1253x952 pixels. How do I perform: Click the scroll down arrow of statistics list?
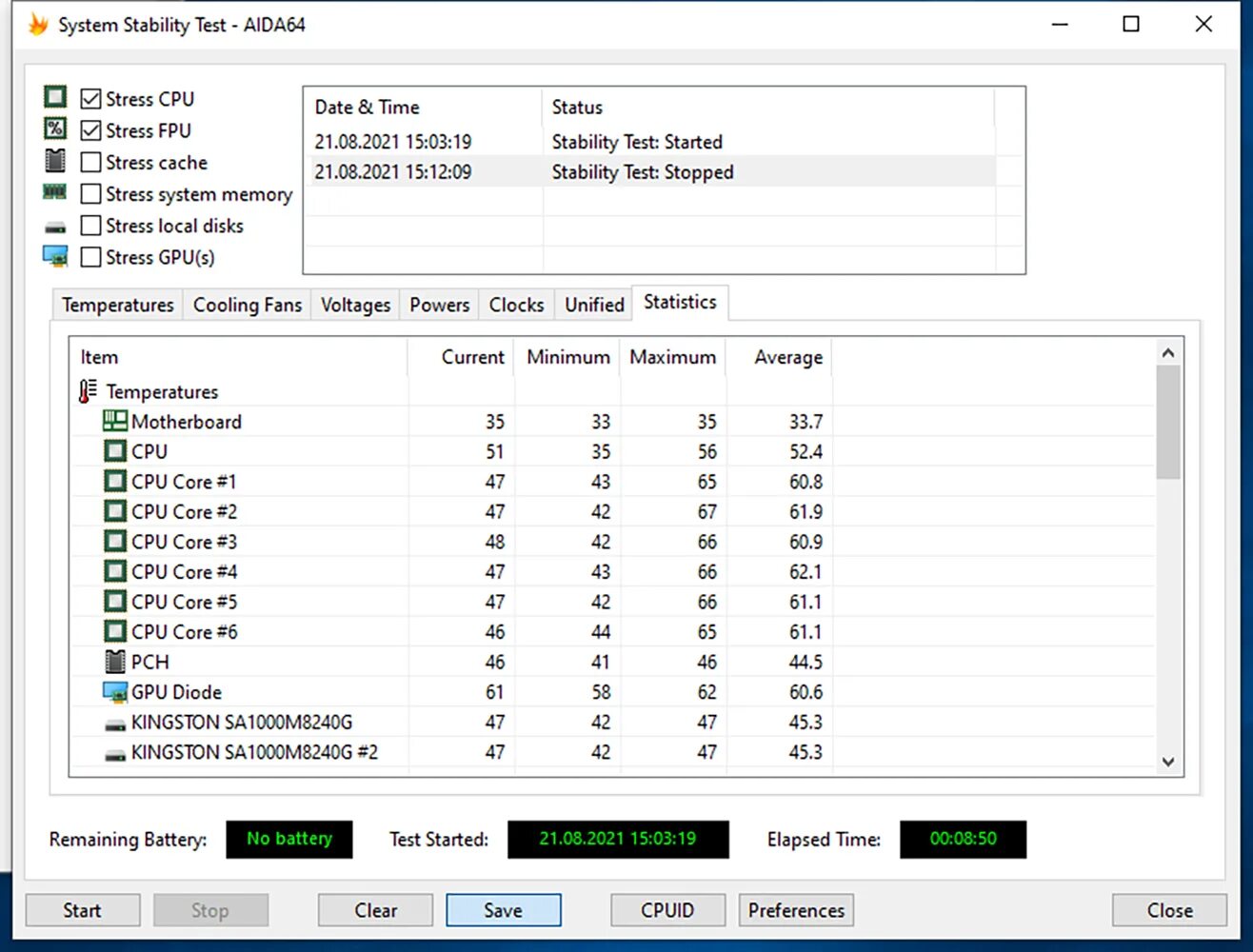1169,763
